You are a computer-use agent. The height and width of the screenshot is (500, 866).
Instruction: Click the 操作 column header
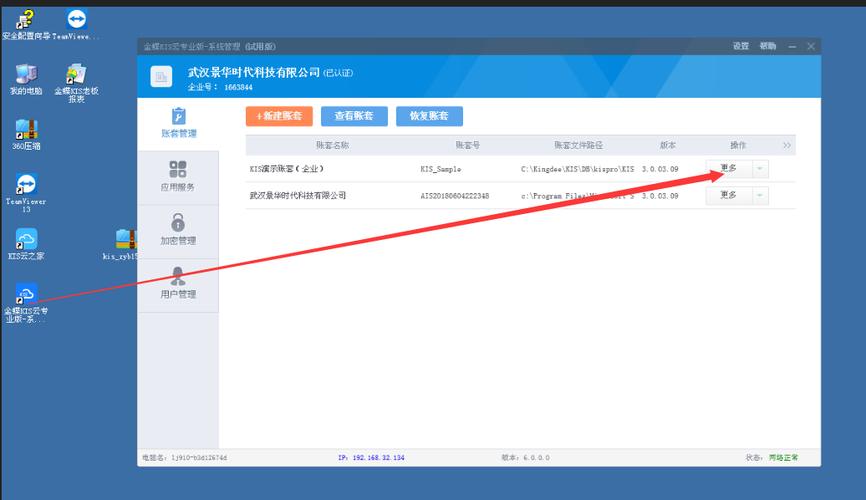coord(738,145)
